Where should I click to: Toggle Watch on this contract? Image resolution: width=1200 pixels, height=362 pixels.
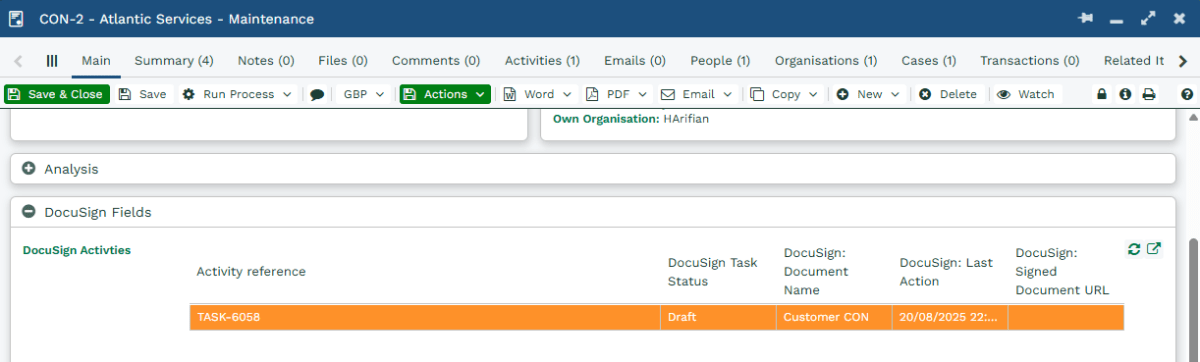1025,94
